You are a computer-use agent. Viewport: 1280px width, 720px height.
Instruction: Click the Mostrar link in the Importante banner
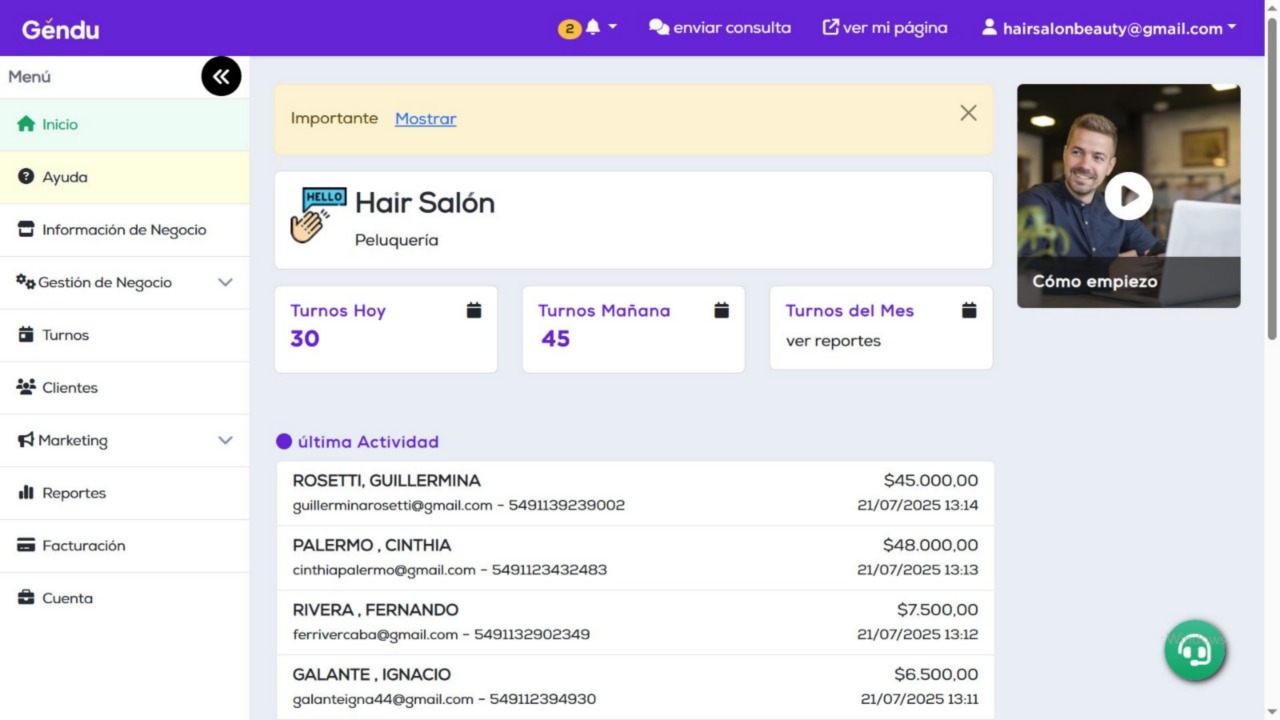coord(425,118)
